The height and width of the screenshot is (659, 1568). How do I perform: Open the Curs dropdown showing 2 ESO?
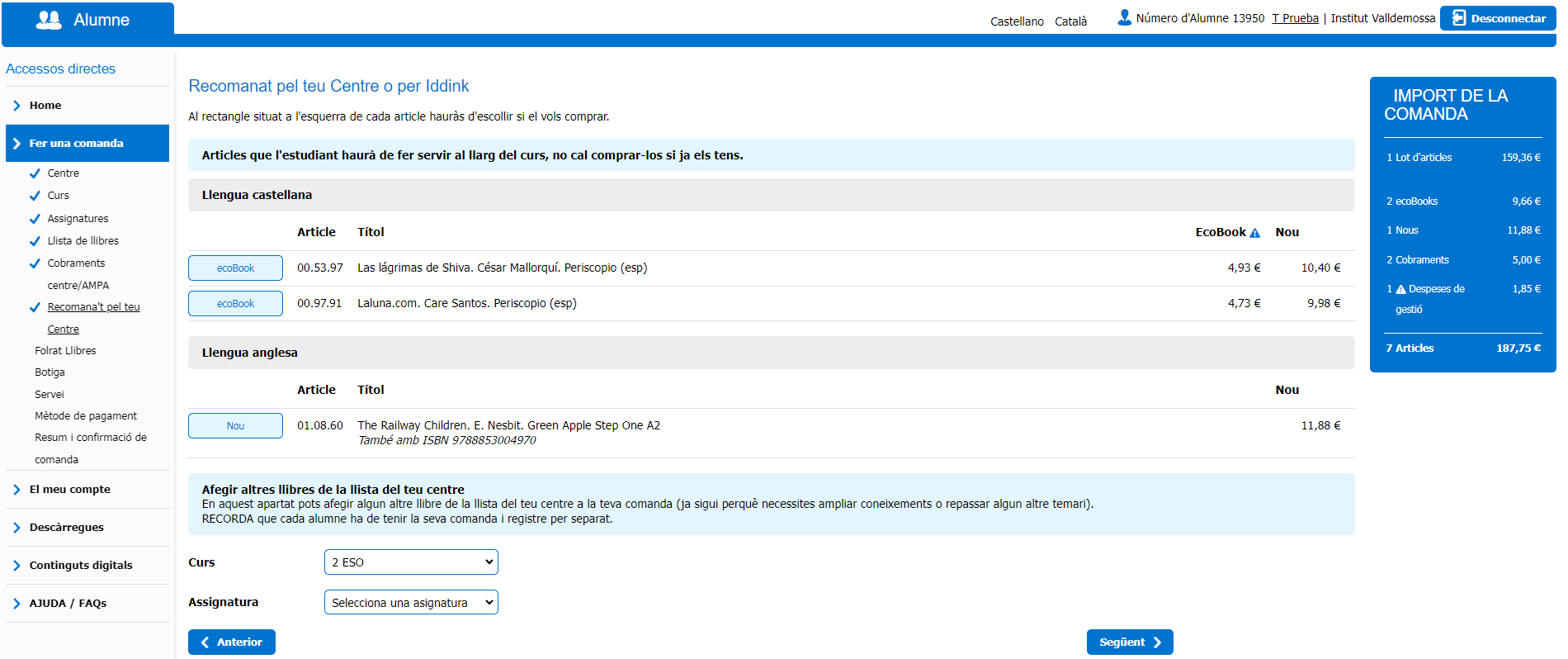pos(411,562)
